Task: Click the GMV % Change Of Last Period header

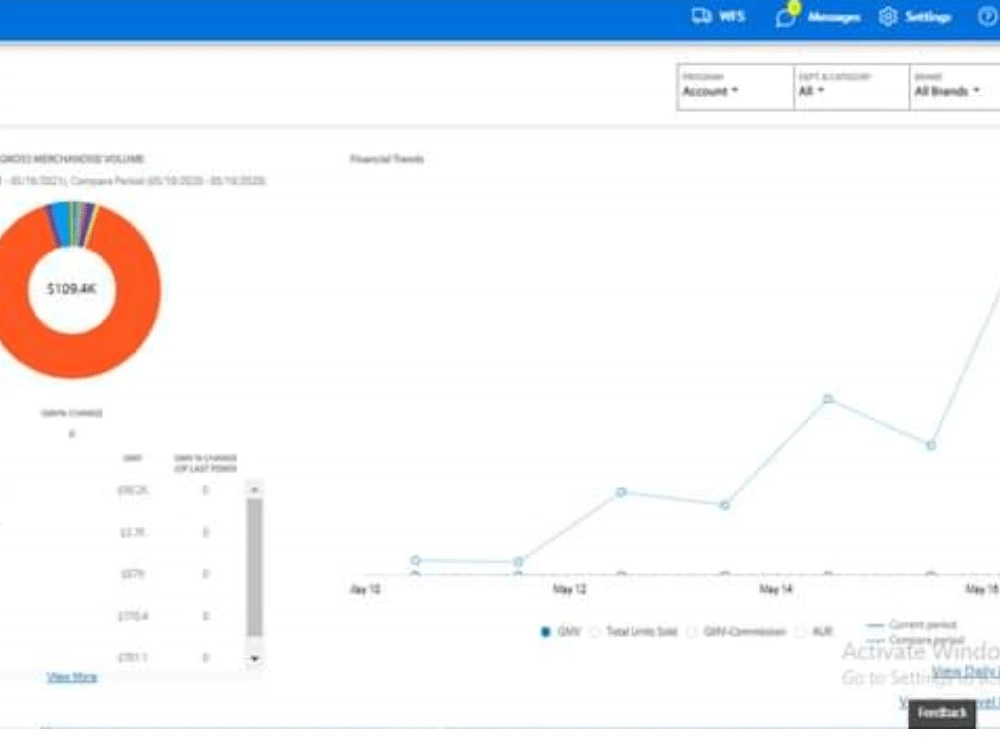Action: pos(205,464)
